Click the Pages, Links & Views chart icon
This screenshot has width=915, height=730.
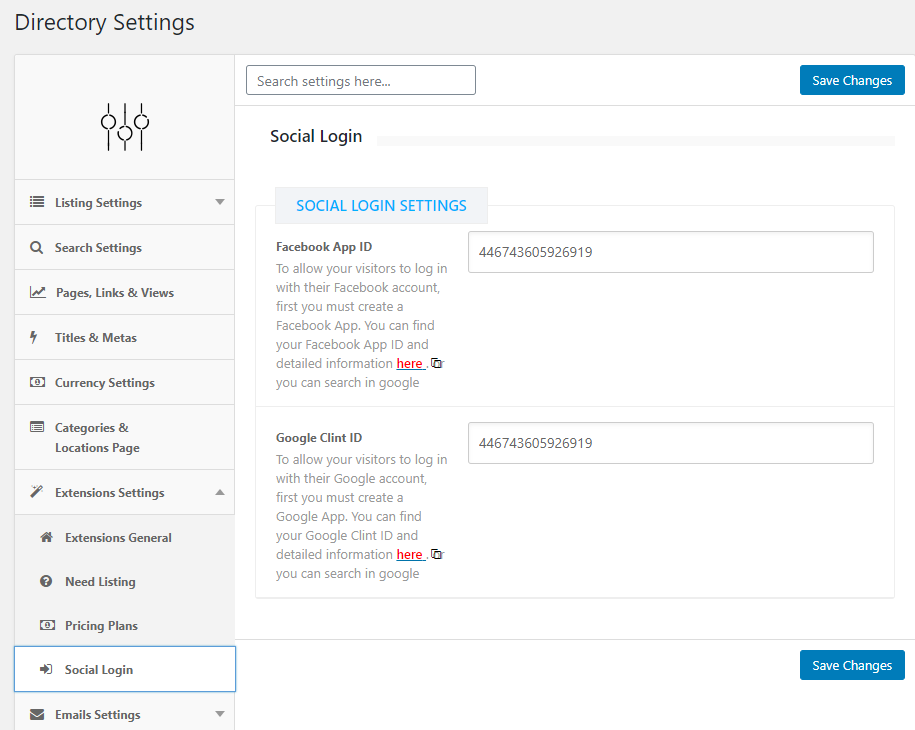point(37,292)
